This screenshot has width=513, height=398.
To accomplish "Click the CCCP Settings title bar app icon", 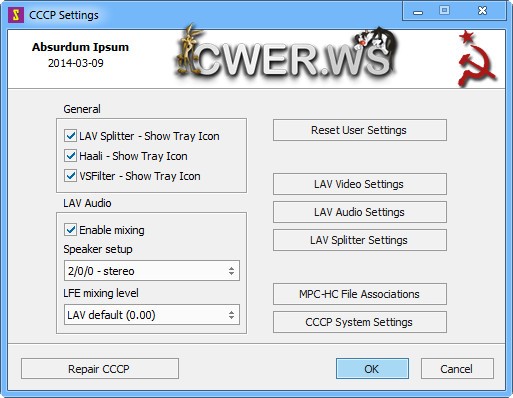I will [x=16, y=15].
